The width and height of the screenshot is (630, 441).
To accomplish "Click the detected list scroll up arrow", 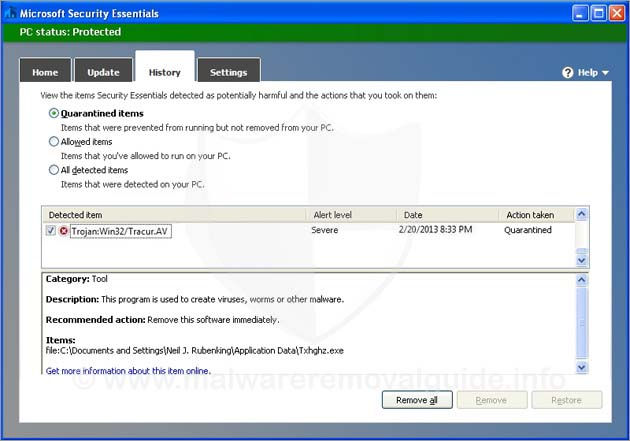I will (582, 214).
